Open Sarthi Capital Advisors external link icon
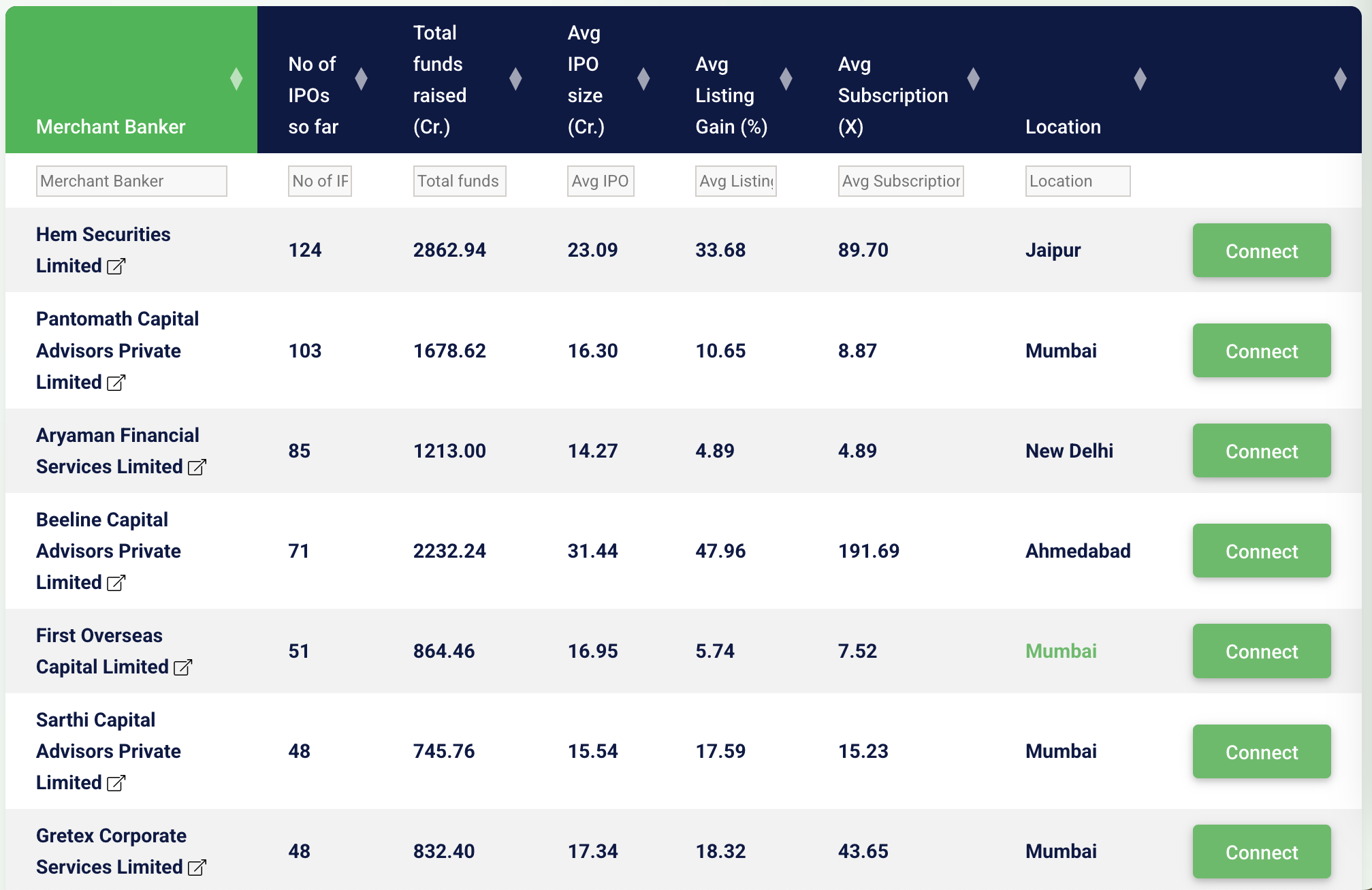Screen dimensions: 1372x890 pyautogui.click(x=116, y=783)
